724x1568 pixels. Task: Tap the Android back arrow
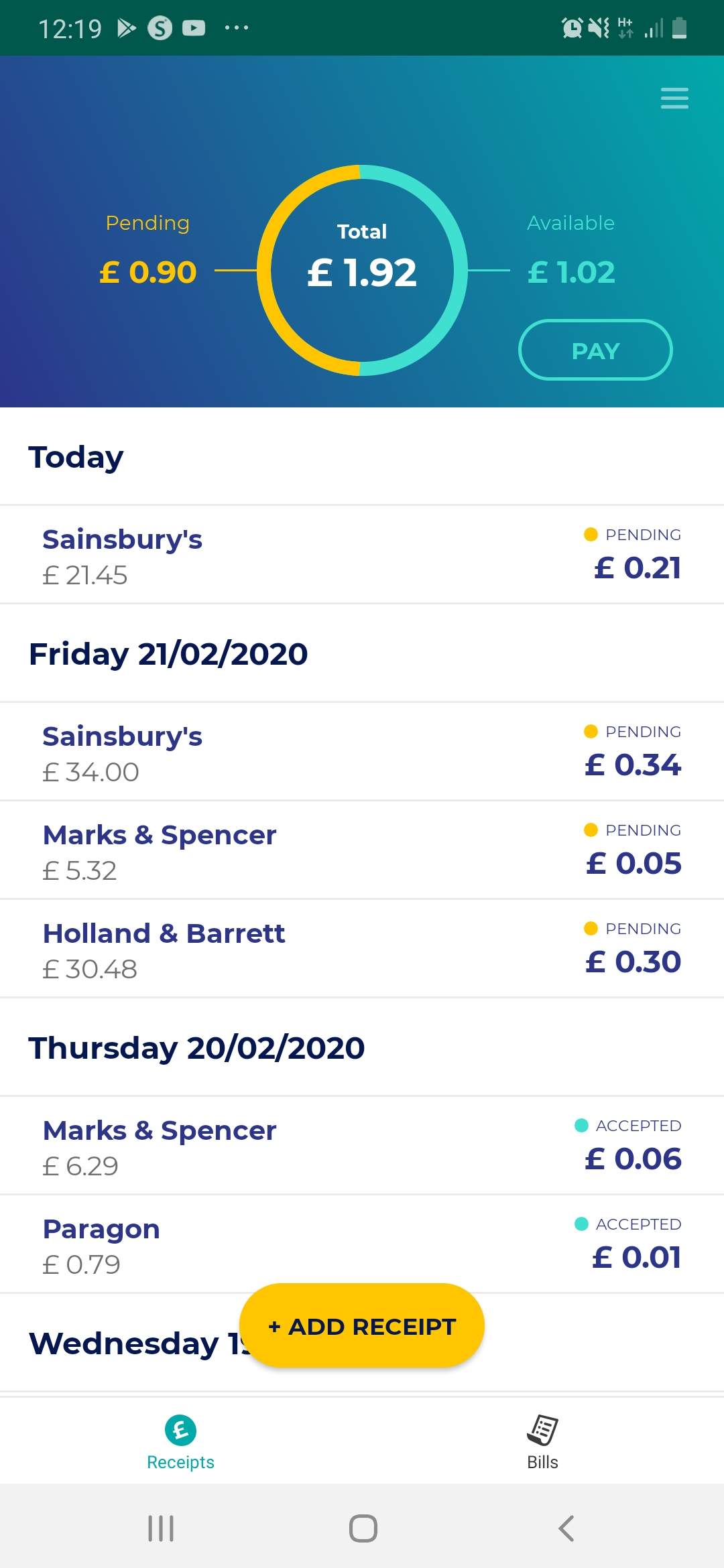coord(566,1528)
